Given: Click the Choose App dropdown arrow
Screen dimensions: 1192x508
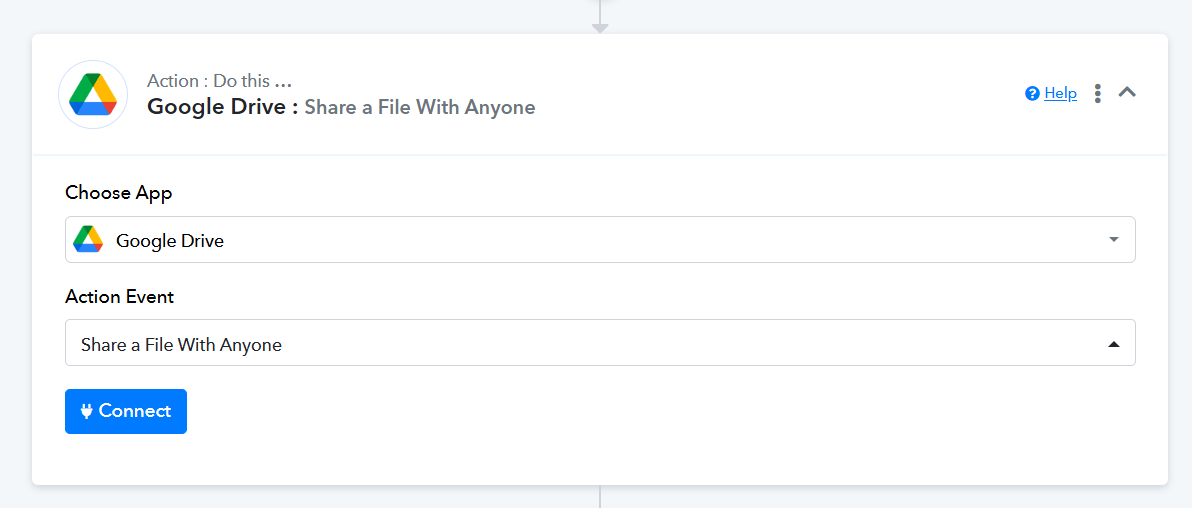Looking at the screenshot, I should (1114, 240).
